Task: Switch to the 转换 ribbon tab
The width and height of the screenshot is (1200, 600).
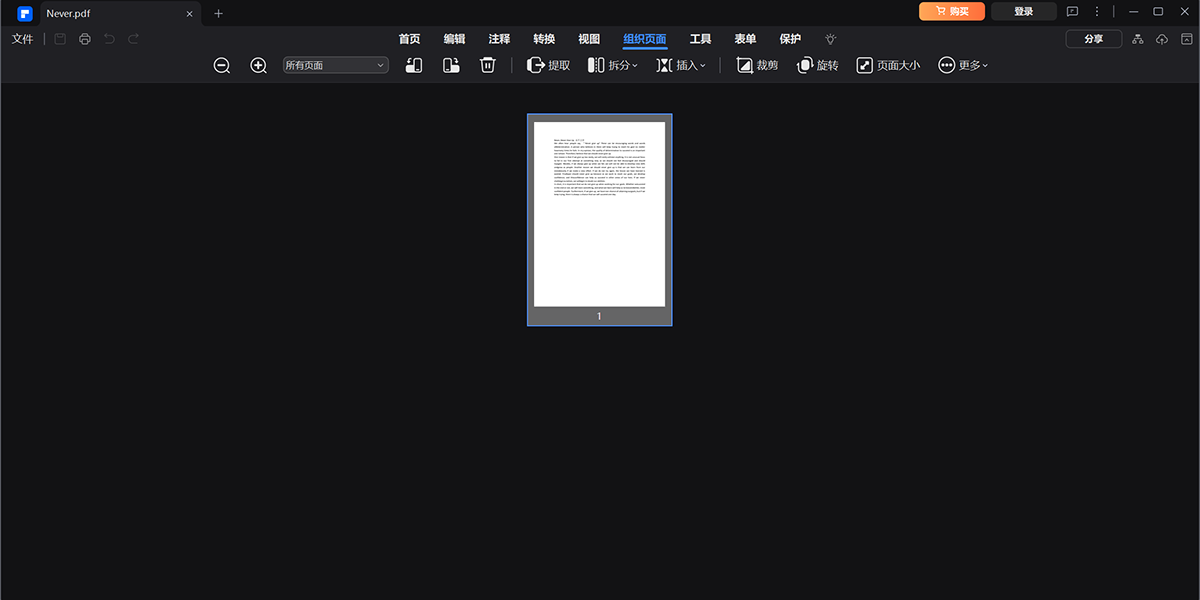Action: pos(544,39)
